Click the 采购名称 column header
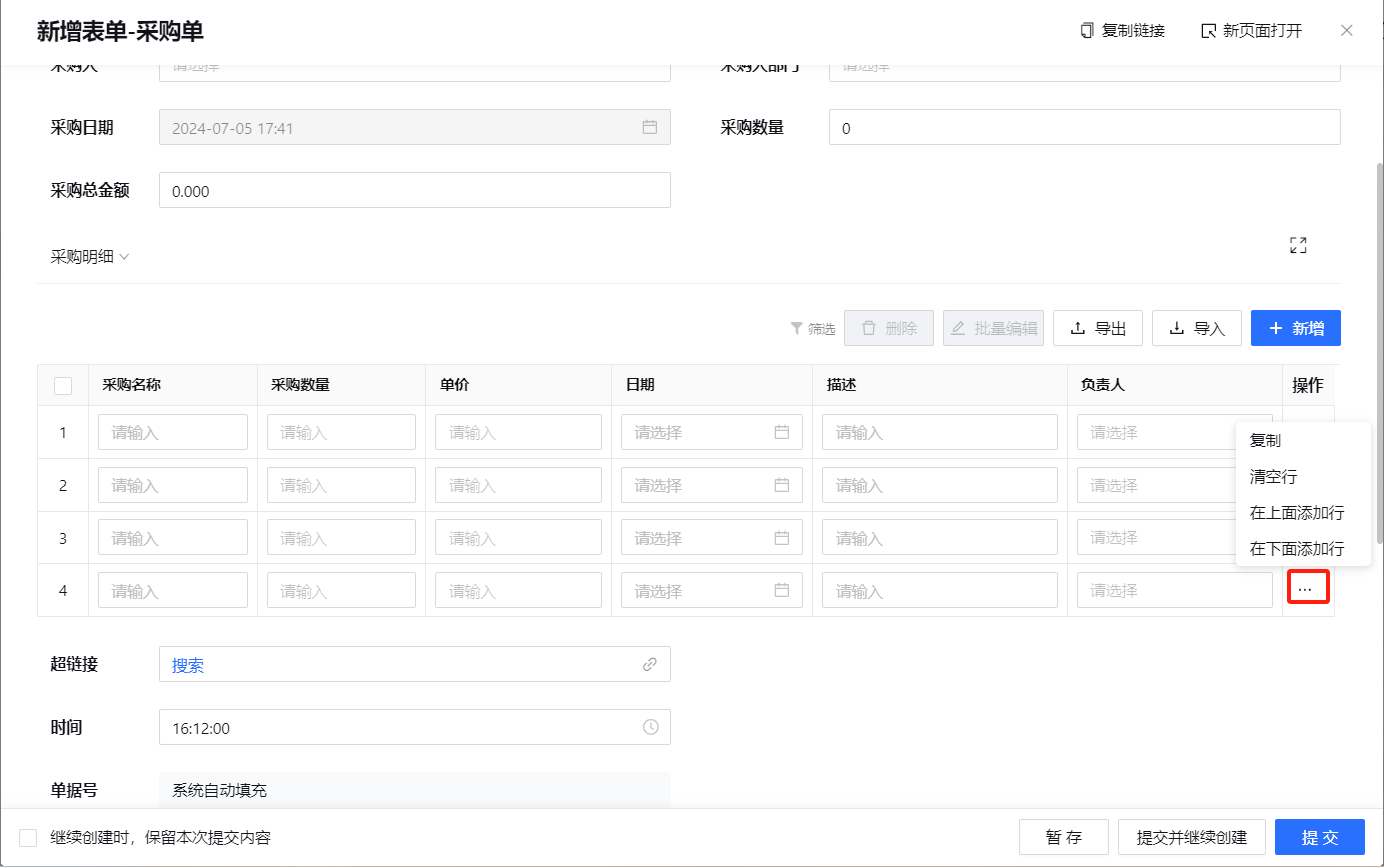 tap(173, 385)
